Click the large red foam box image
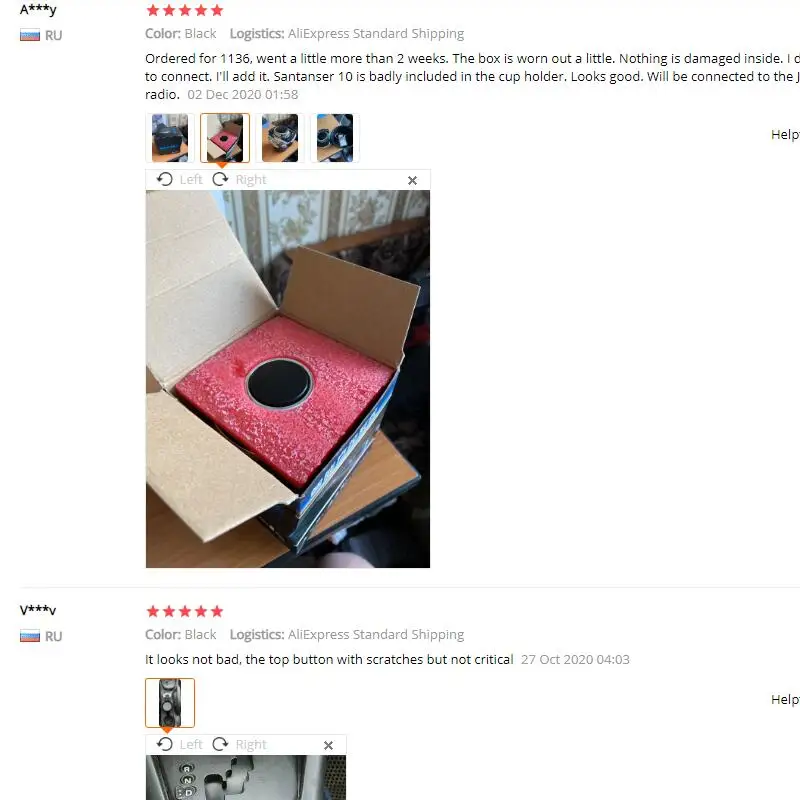 tap(288, 379)
